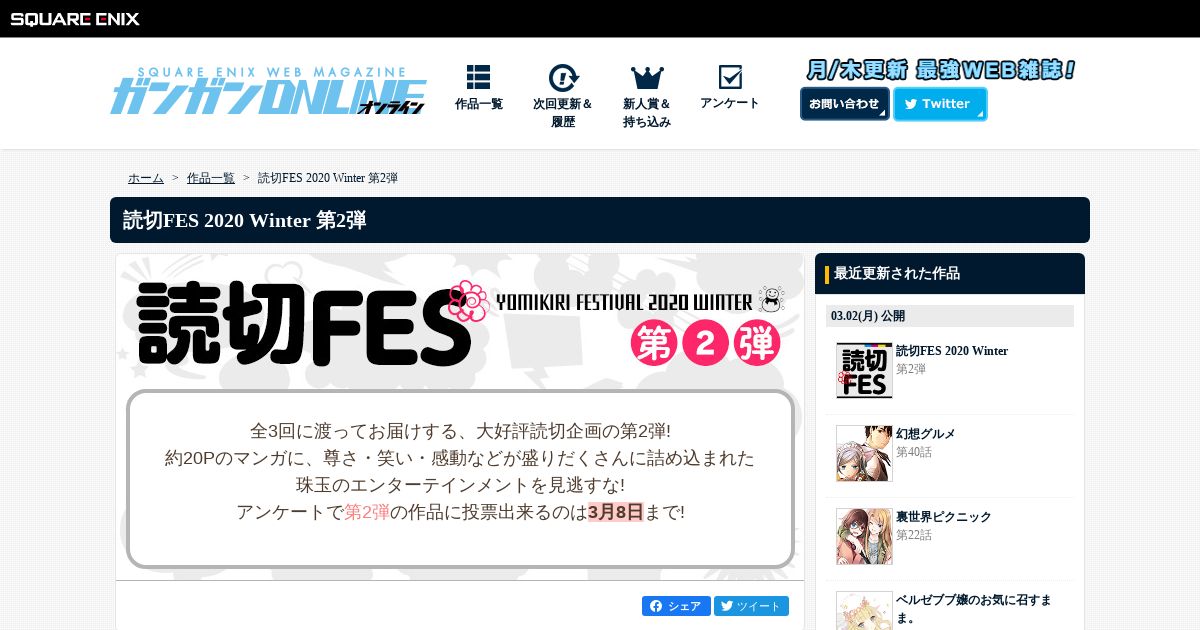Image resolution: width=1200 pixels, height=630 pixels.
Task: Open 作品一覧 breadcrumb link
Action: click(211, 178)
